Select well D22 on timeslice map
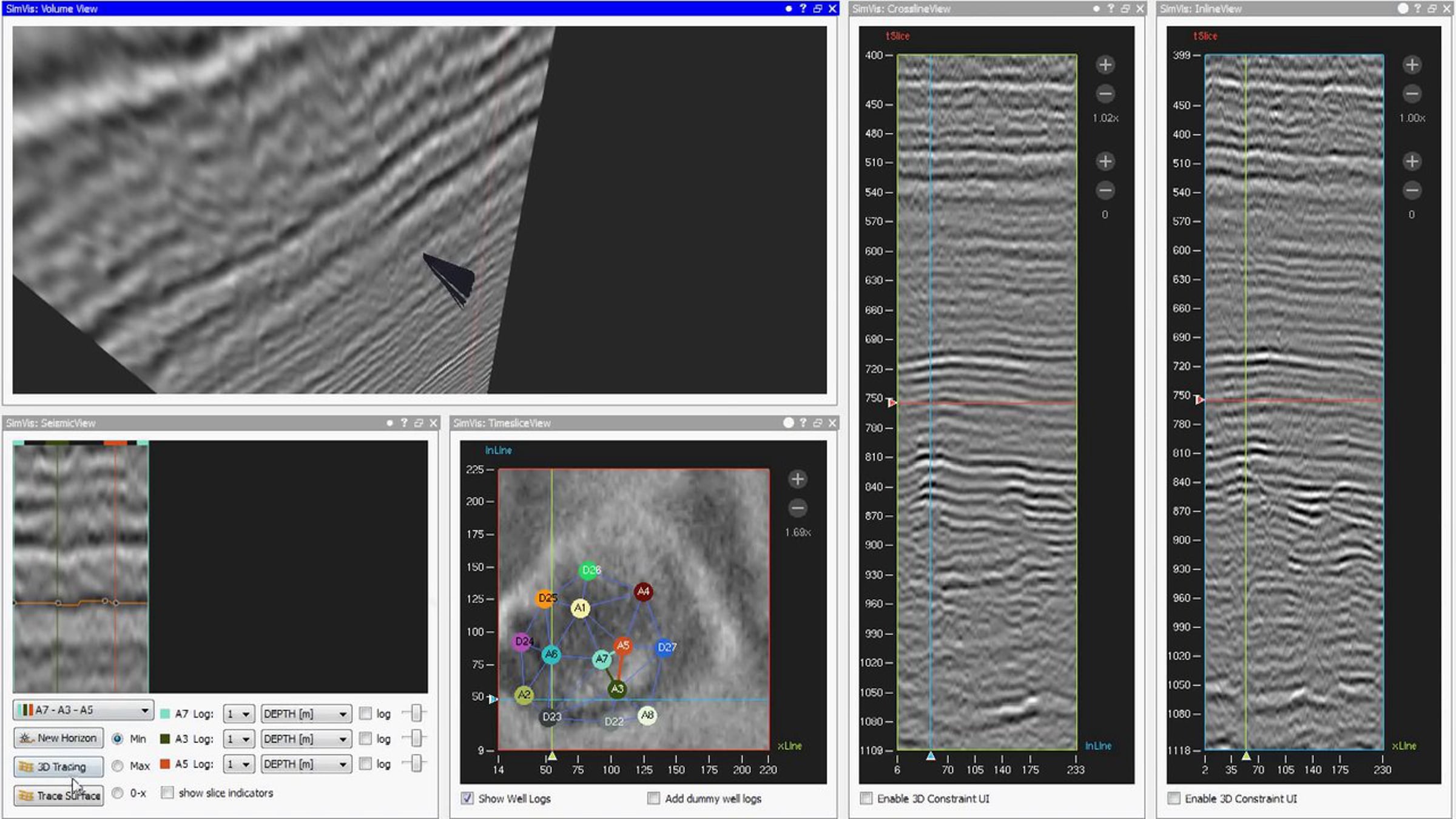 [x=613, y=722]
